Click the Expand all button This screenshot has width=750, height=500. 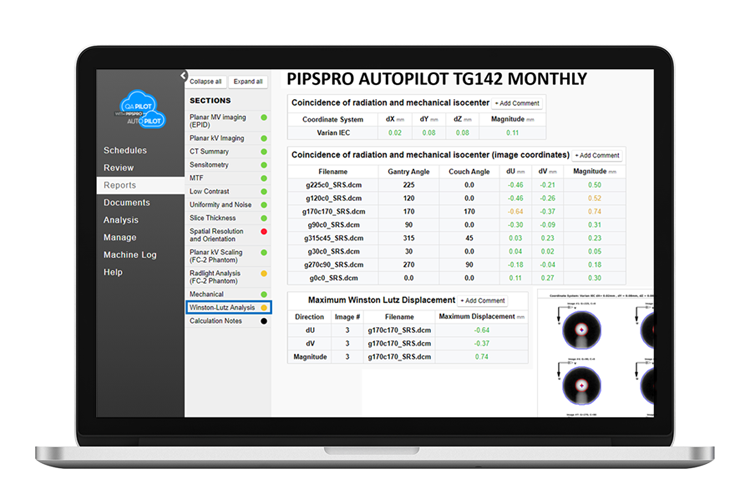248,81
